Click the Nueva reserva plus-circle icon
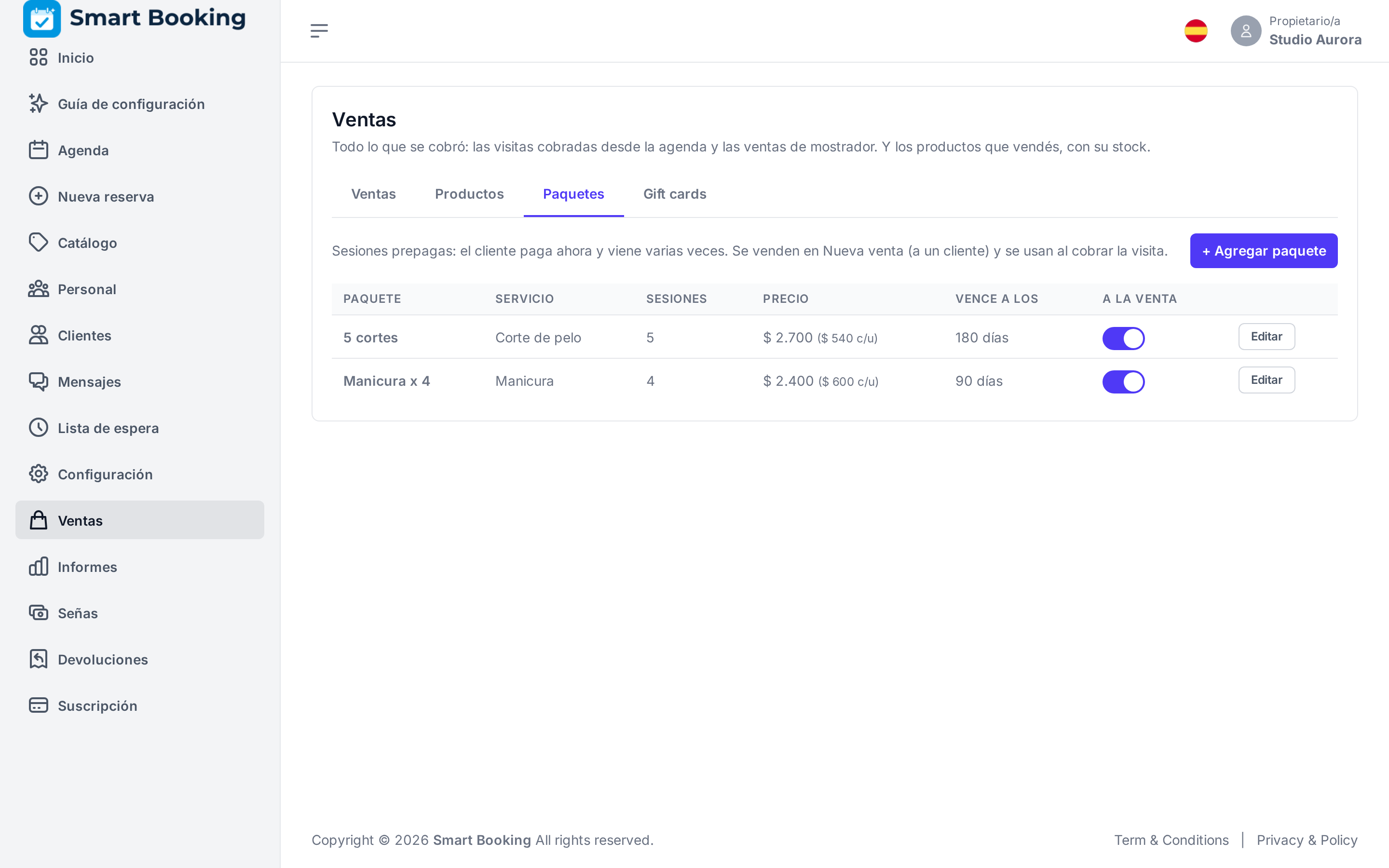Viewport: 1389px width, 868px height. pyautogui.click(x=39, y=196)
